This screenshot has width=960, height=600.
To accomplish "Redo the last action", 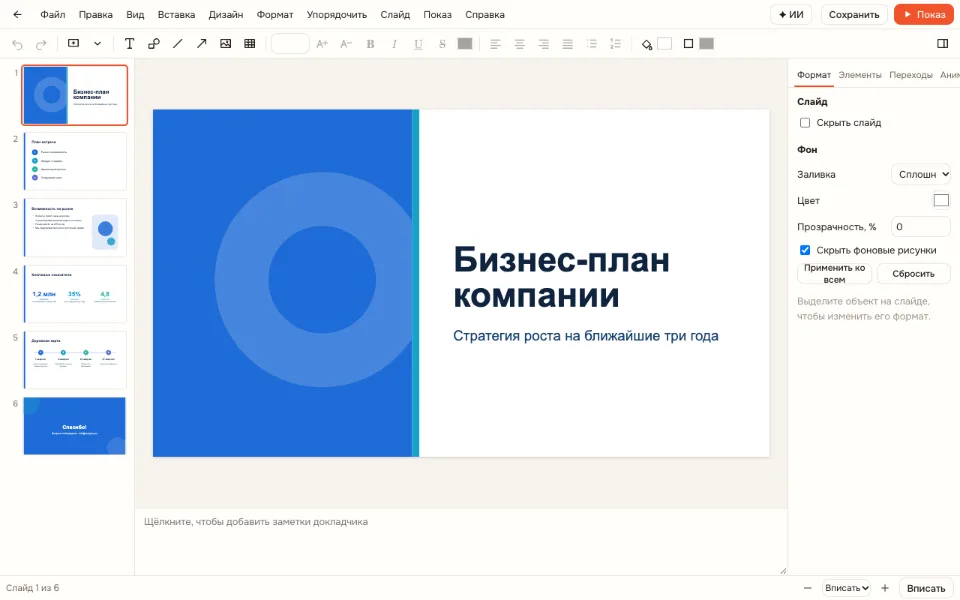I will [x=41, y=44].
